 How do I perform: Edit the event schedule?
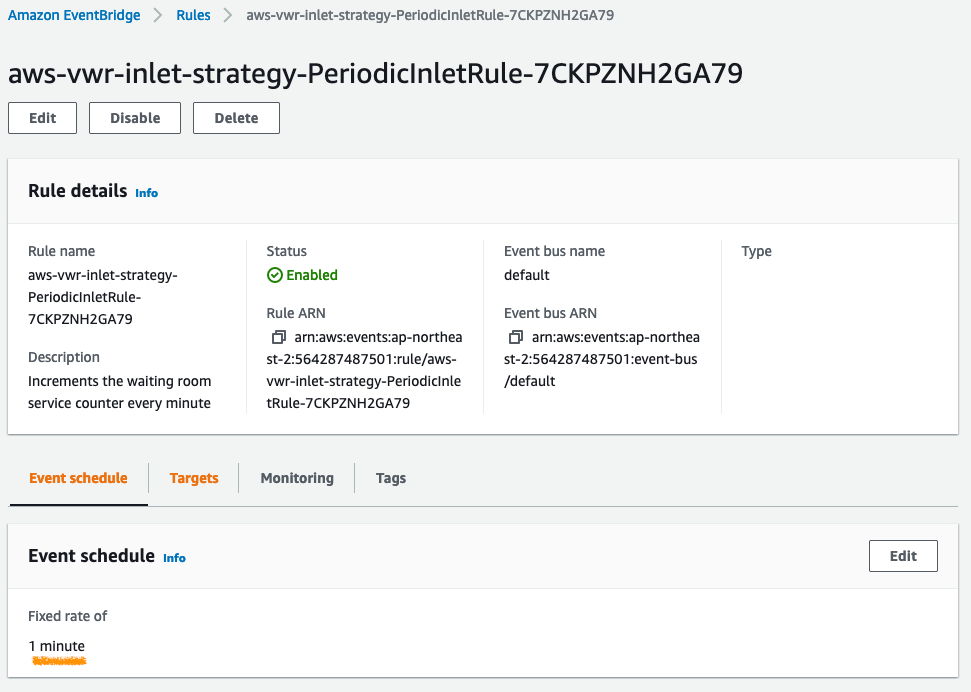pyautogui.click(x=903, y=556)
